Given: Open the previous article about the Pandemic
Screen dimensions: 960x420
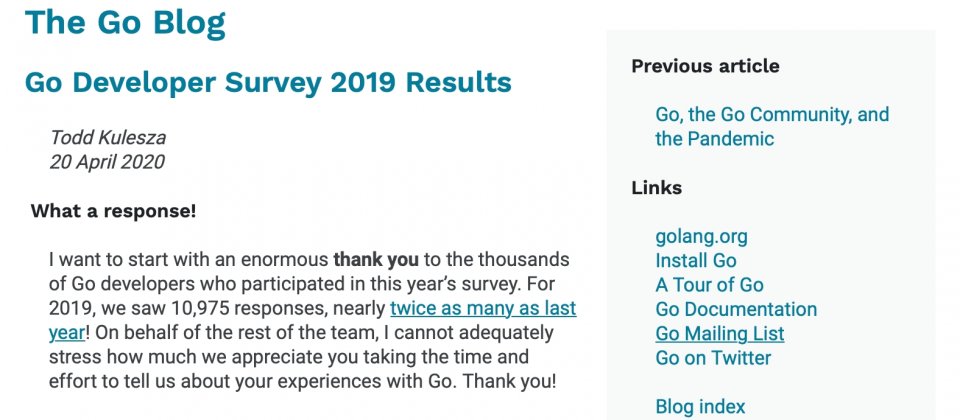Looking at the screenshot, I should click(x=772, y=126).
